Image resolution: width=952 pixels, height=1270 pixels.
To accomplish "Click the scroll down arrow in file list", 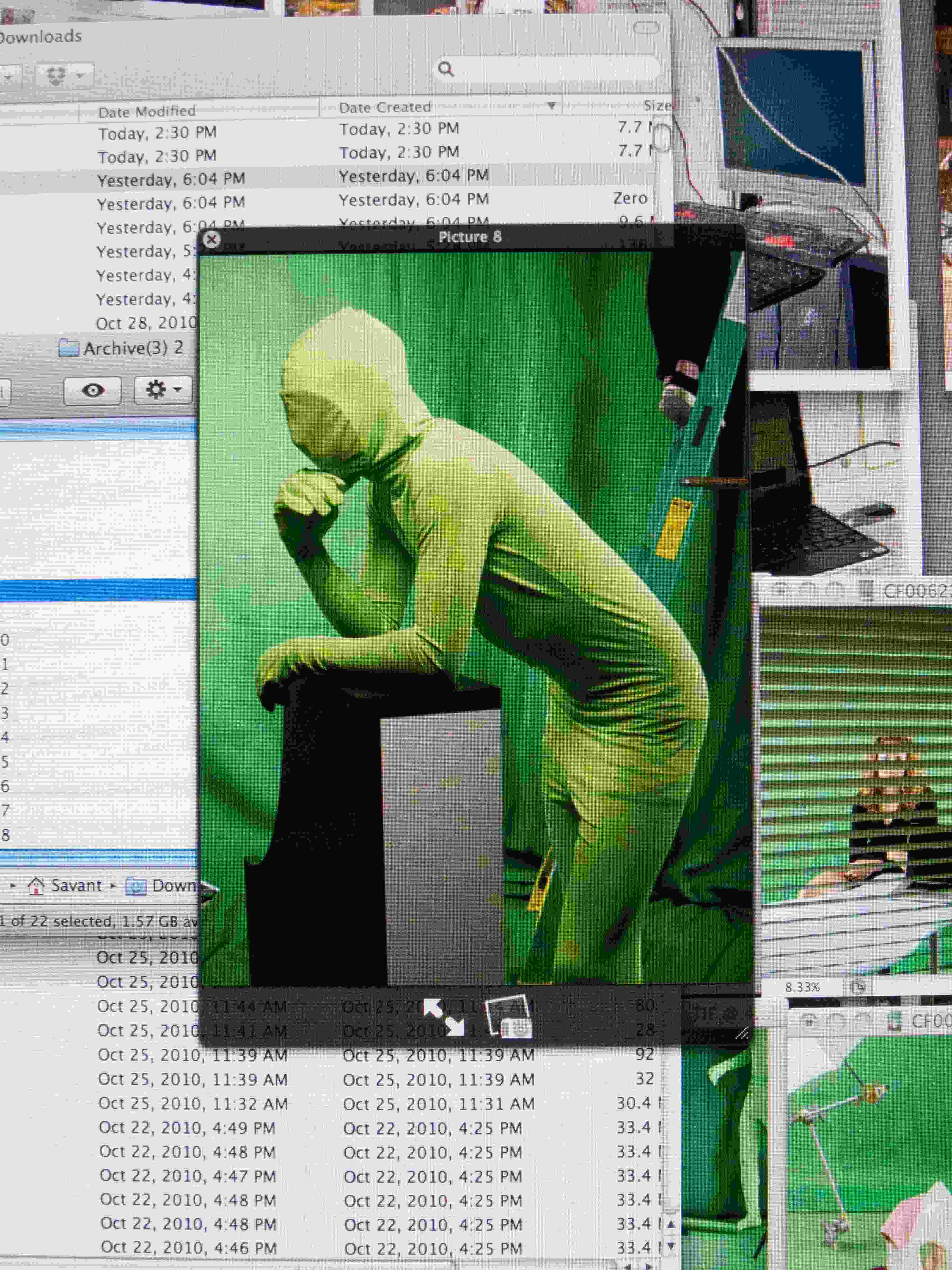I will tap(670, 1246).
